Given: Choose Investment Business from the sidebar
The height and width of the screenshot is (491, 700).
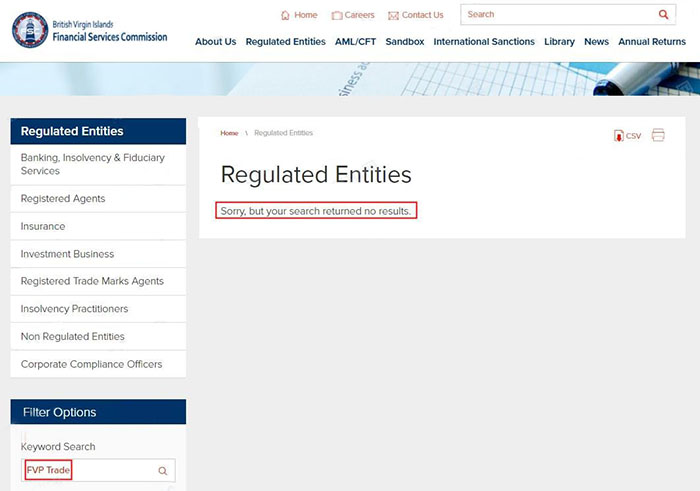Looking at the screenshot, I should click(67, 254).
